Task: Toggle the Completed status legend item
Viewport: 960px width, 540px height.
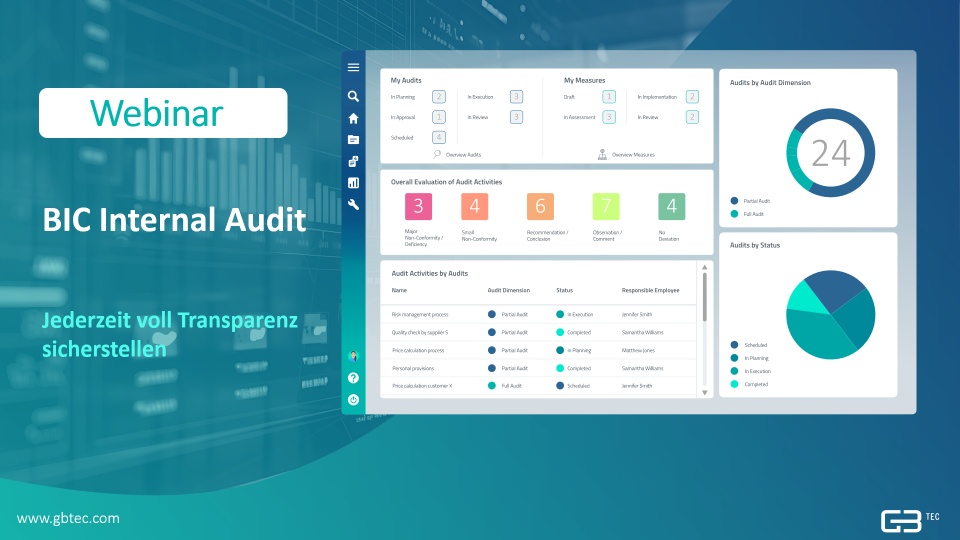Action: pyautogui.click(x=756, y=384)
